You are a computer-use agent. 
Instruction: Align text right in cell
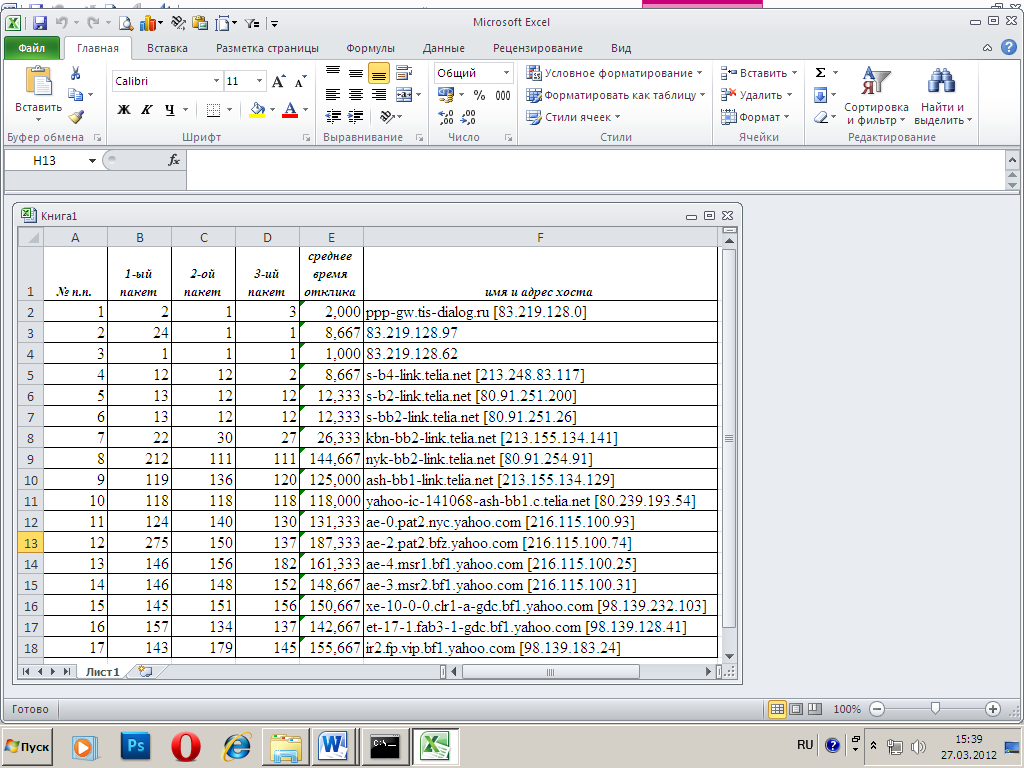379,95
